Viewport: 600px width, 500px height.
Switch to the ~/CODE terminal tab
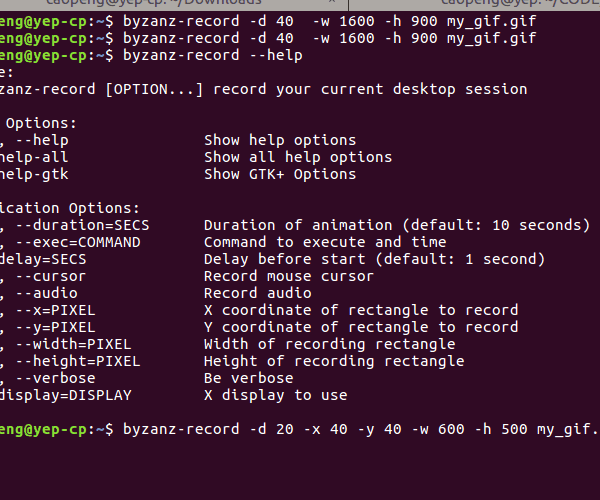click(500, 4)
